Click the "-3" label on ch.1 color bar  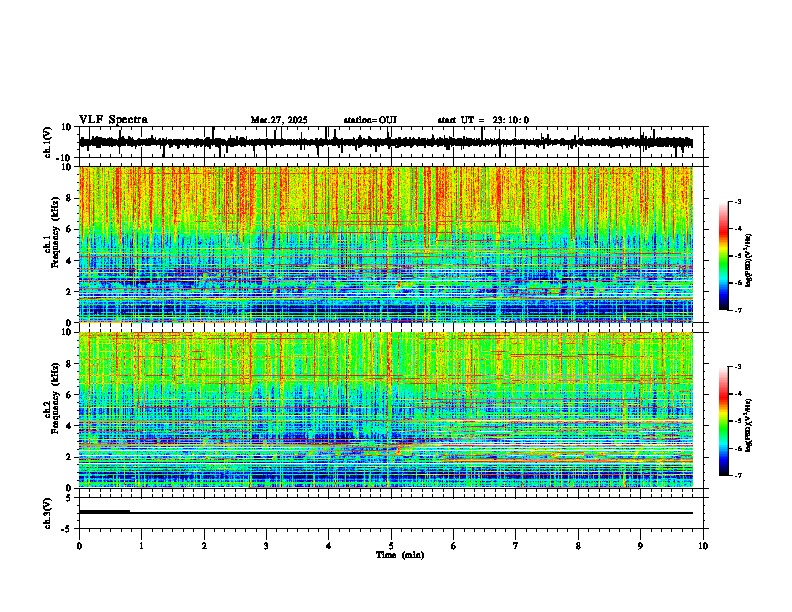coord(738,202)
